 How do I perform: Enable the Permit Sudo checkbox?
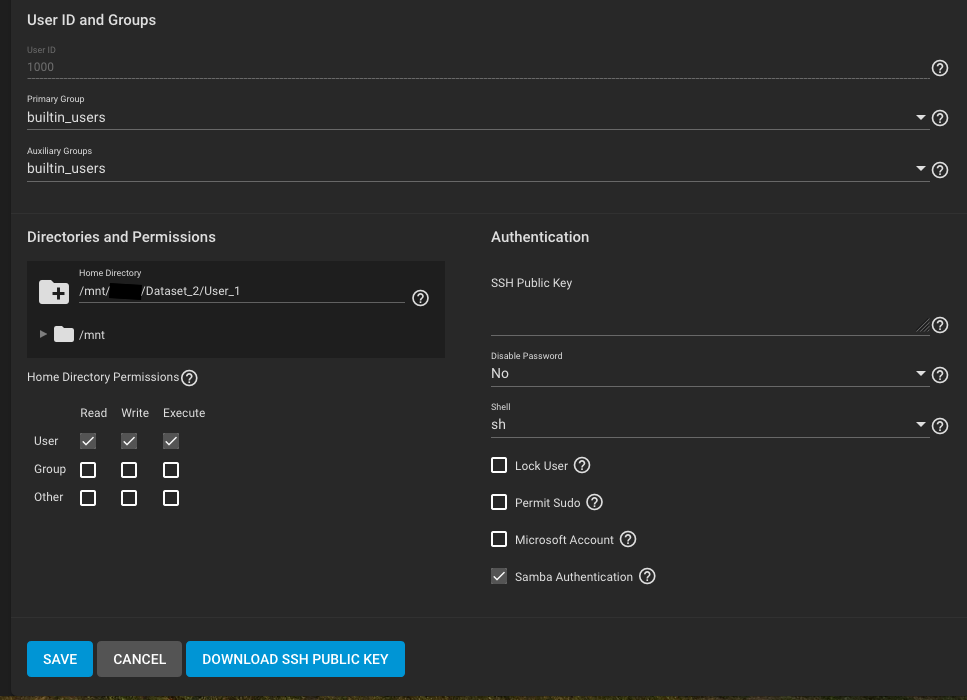[499, 502]
